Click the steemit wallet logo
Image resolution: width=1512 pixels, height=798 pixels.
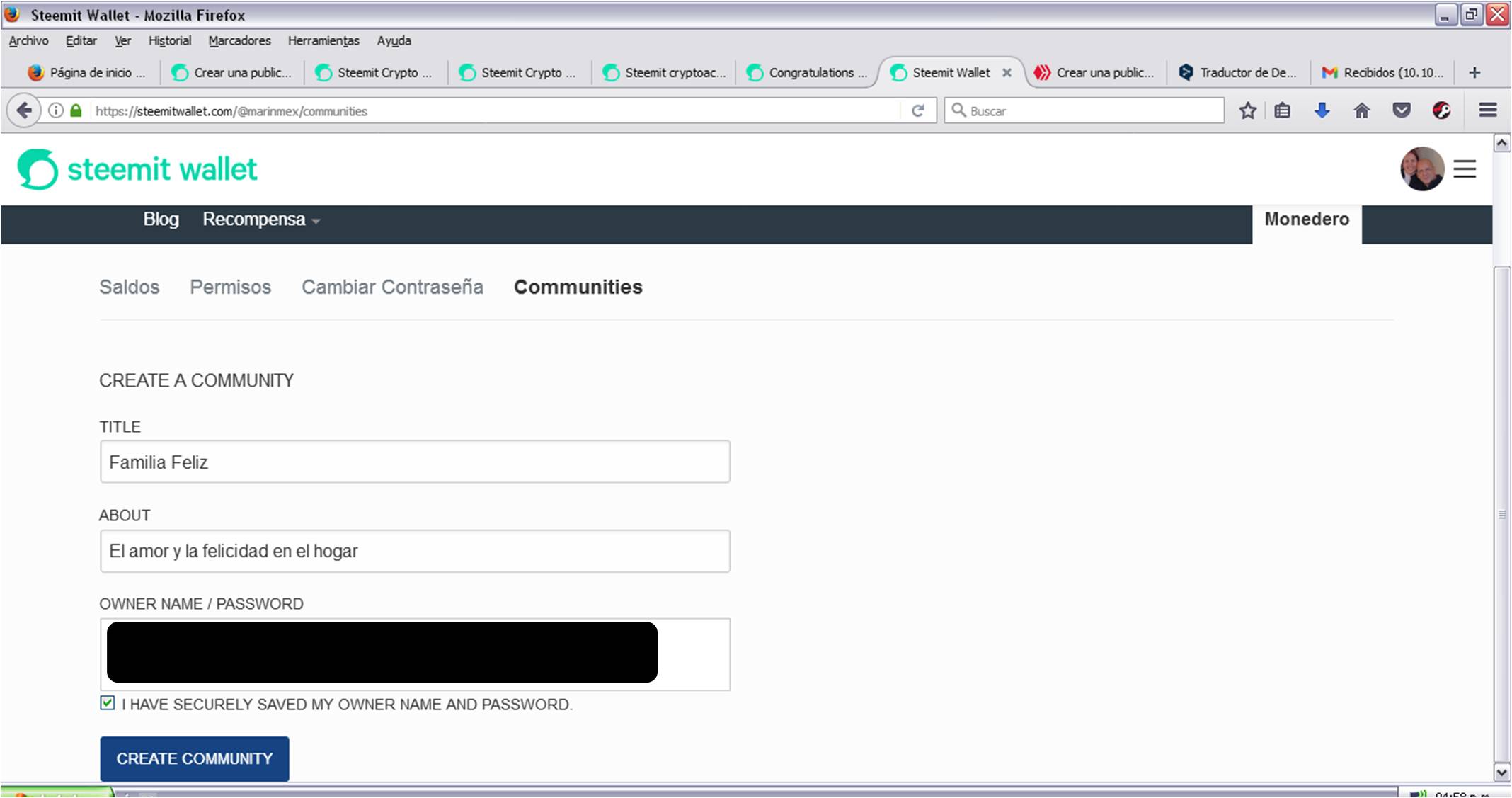point(137,169)
